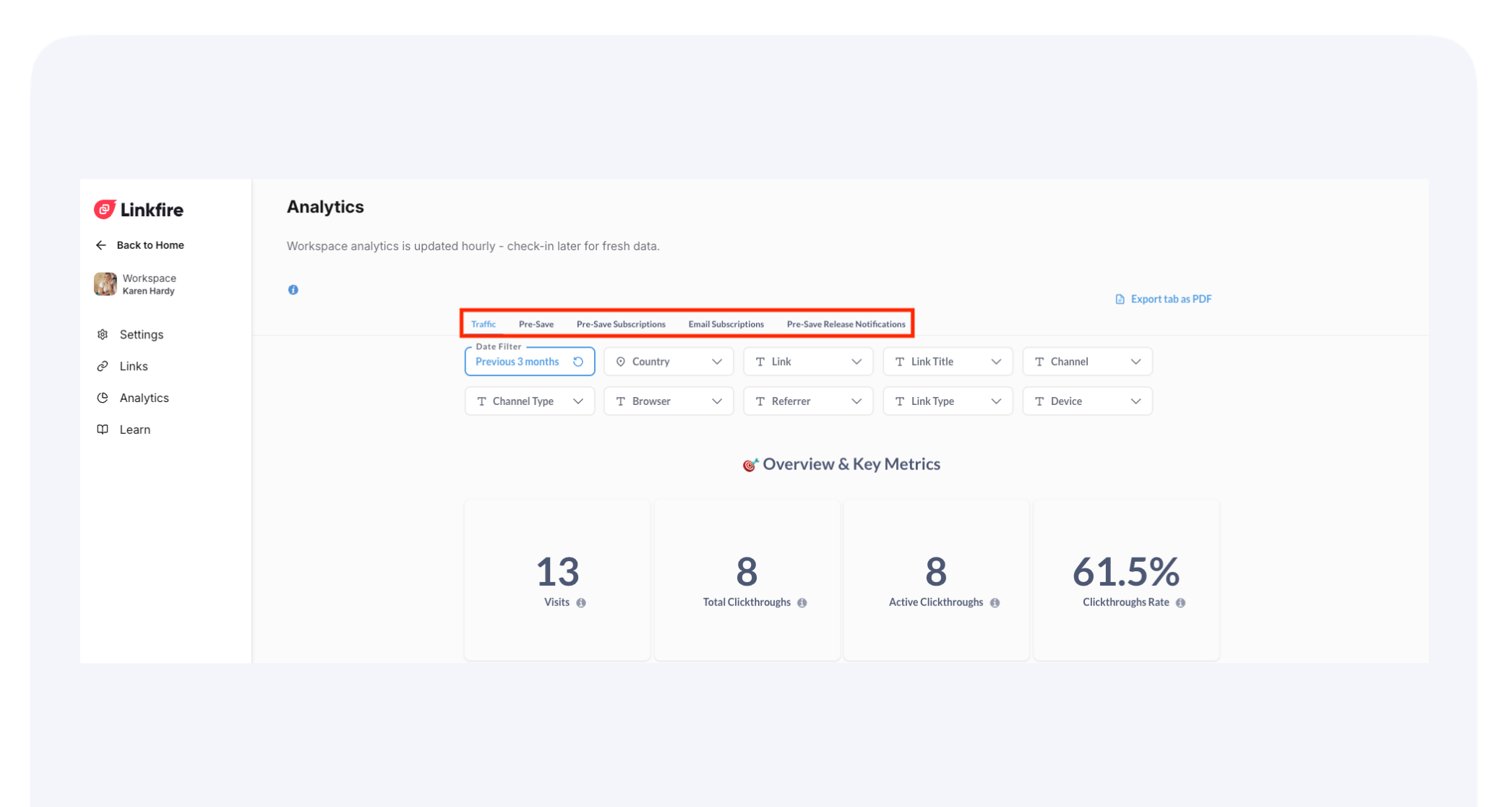Reset the date filter with refresh icon
1512x807 pixels.
point(578,362)
